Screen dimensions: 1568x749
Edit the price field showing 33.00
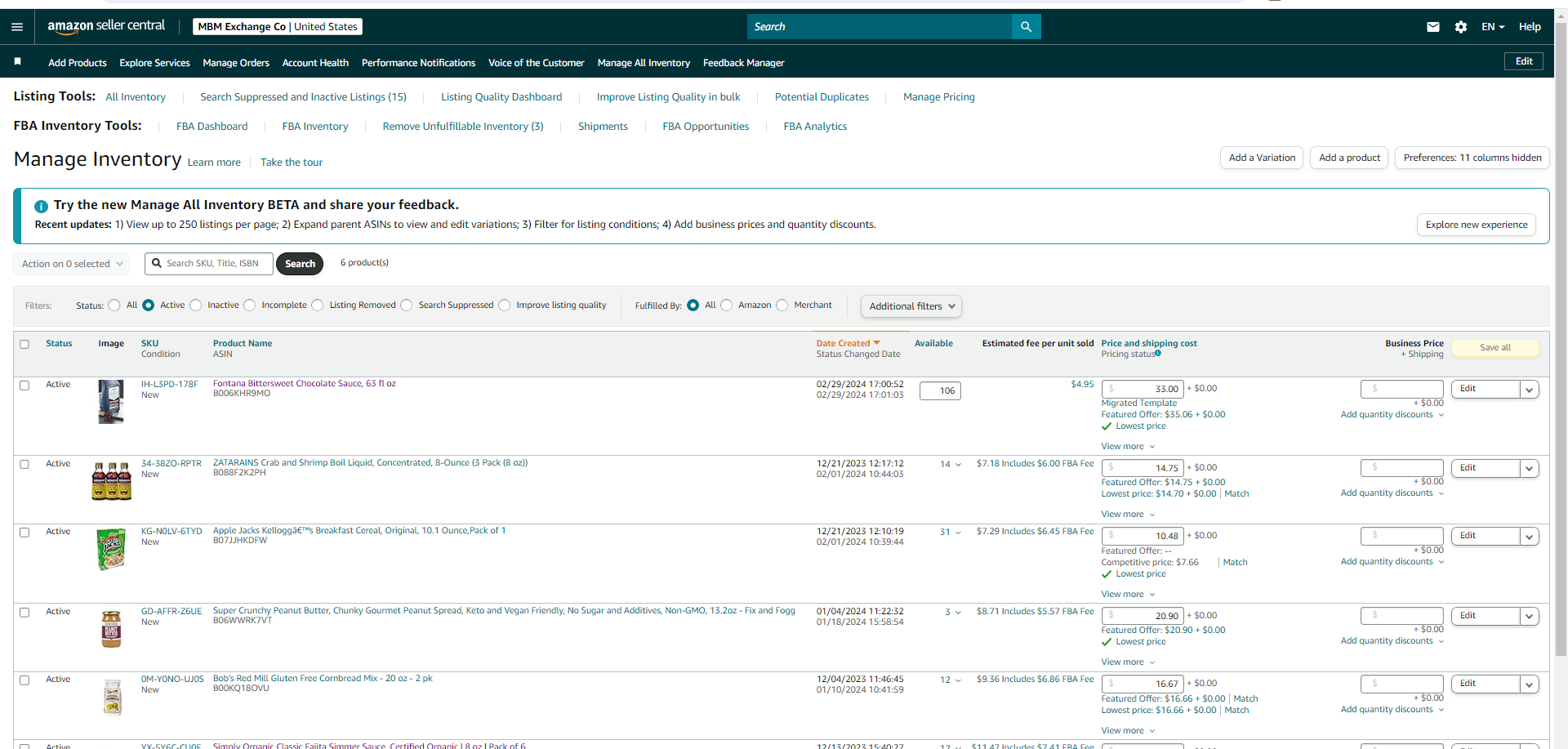click(1143, 389)
